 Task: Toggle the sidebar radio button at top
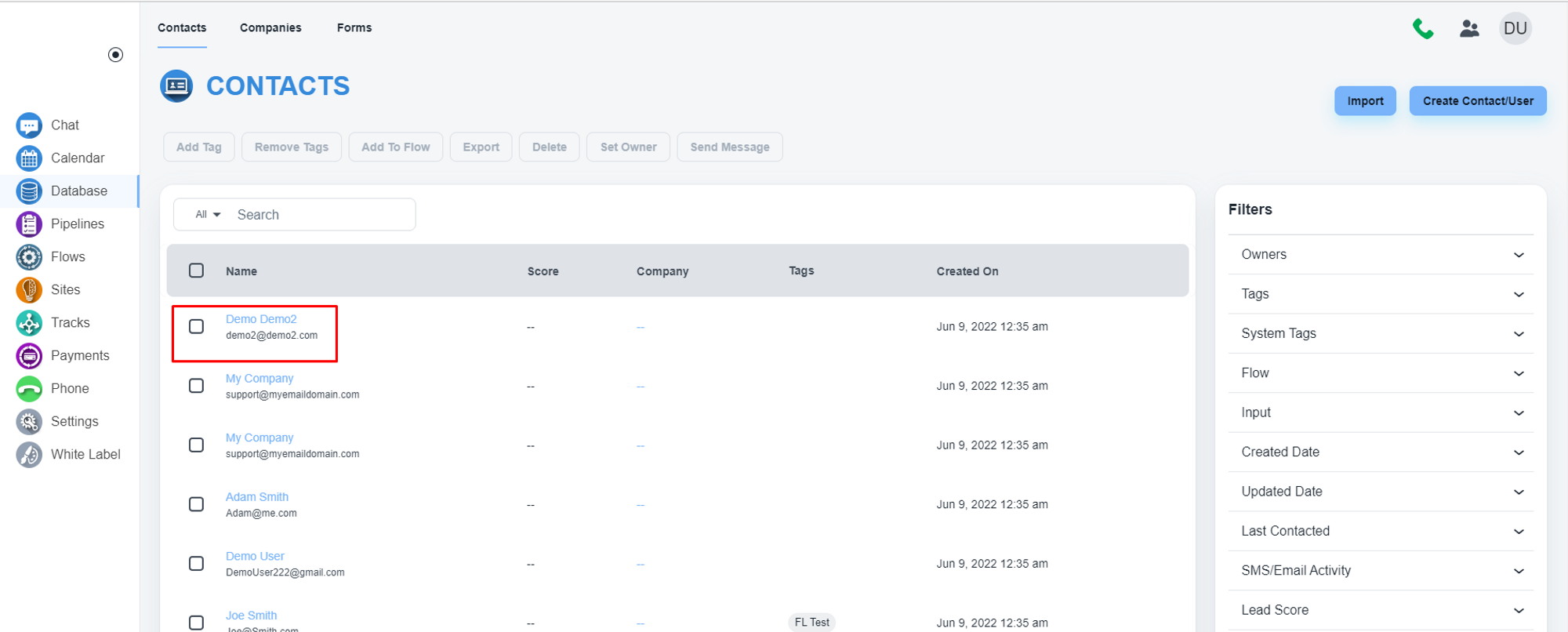(115, 55)
